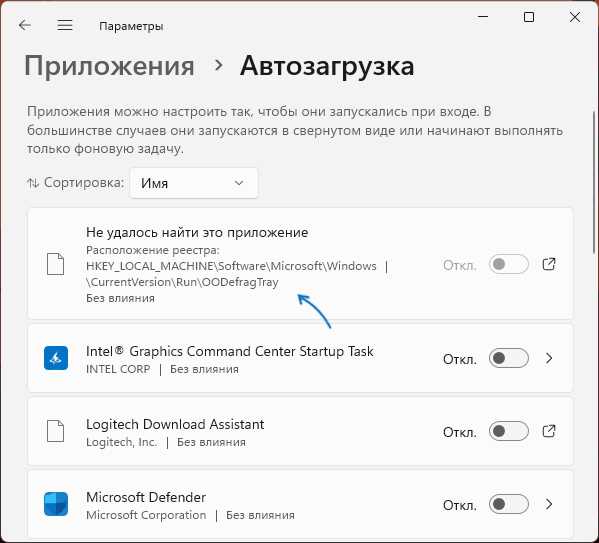Select 'Не удалось найти это приложение' title

197,232
